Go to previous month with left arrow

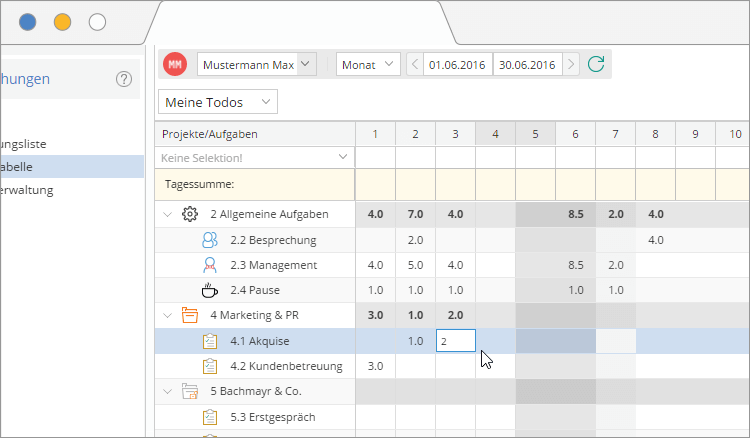tap(415, 65)
